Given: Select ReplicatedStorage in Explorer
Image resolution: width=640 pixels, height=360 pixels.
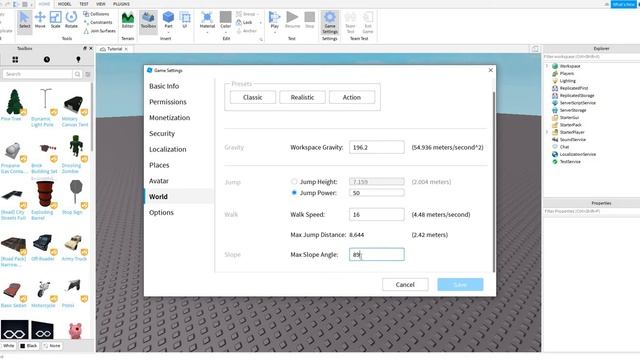Looking at the screenshot, I should 577,96.
